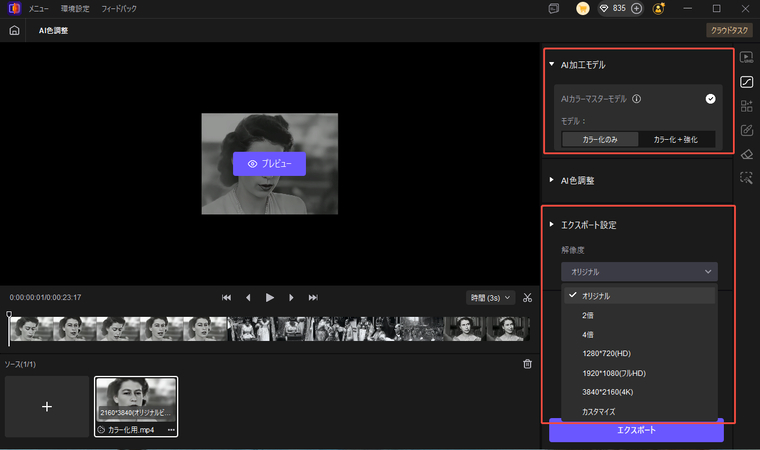Collapse the AI加工モデル section

tap(552, 64)
